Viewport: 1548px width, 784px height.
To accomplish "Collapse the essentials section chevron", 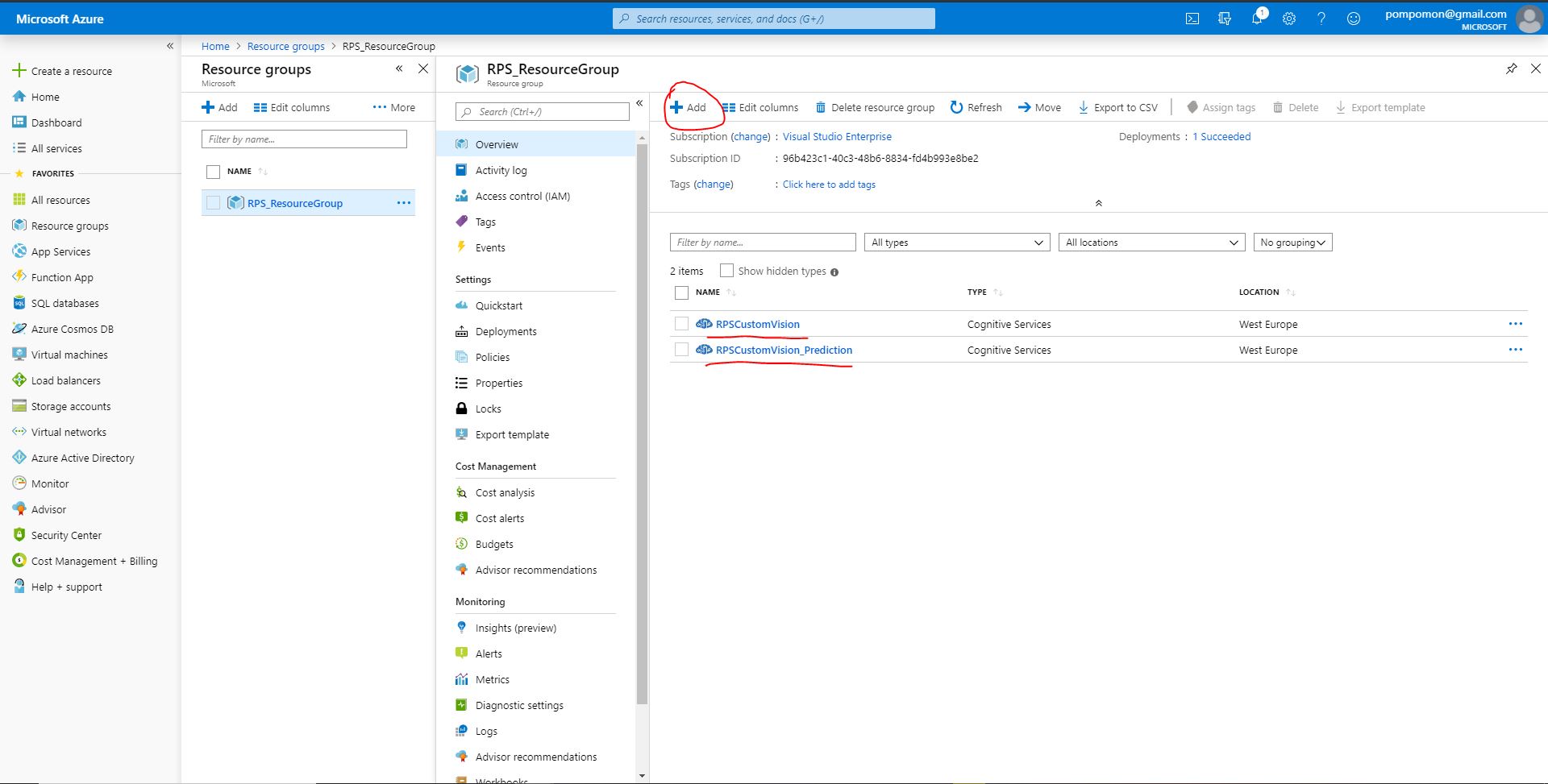I will coord(1098,203).
